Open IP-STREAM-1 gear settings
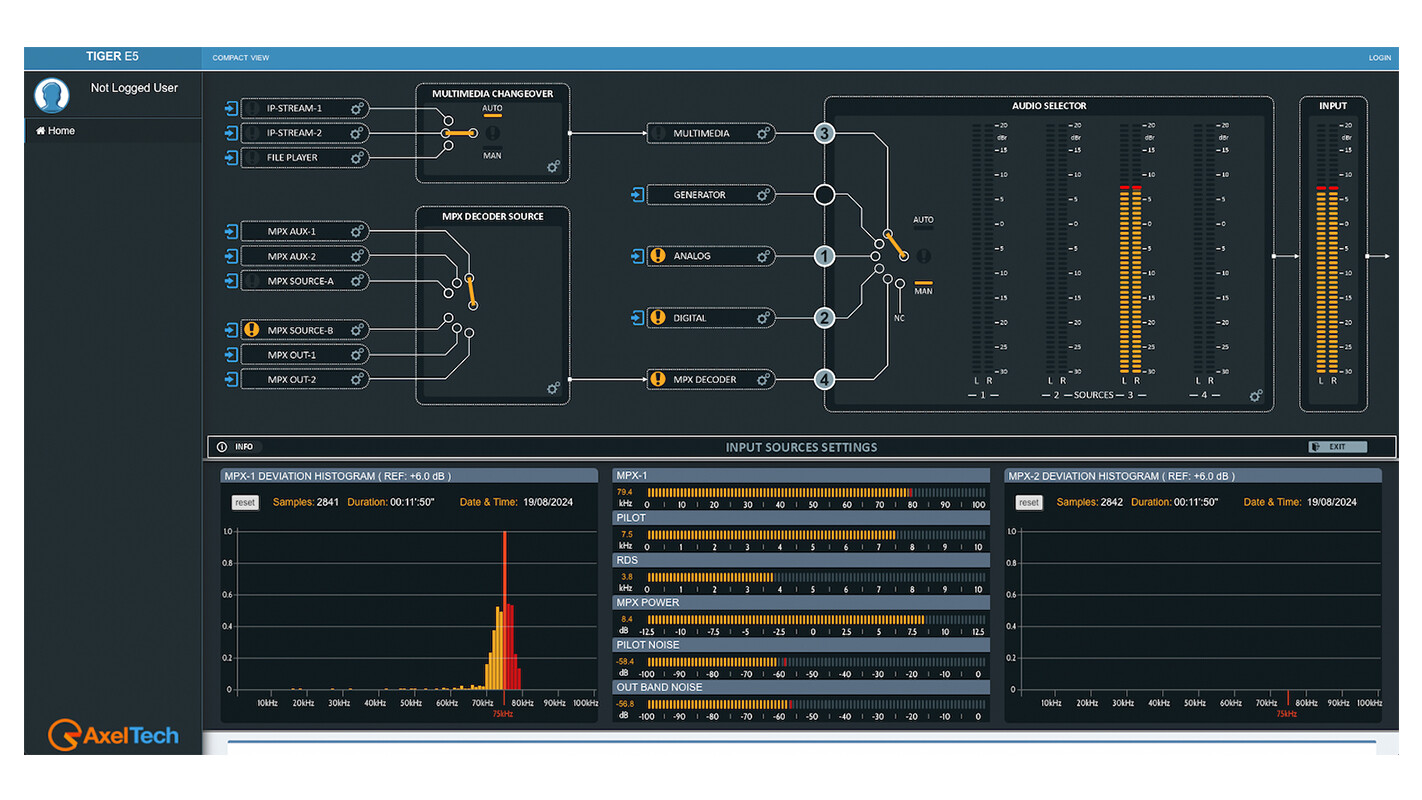 tap(358, 108)
